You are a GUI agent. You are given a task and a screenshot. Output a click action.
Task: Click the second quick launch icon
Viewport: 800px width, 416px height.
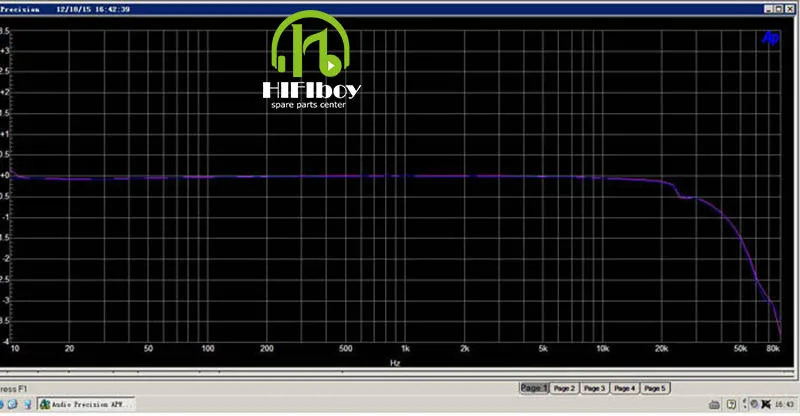[12, 404]
